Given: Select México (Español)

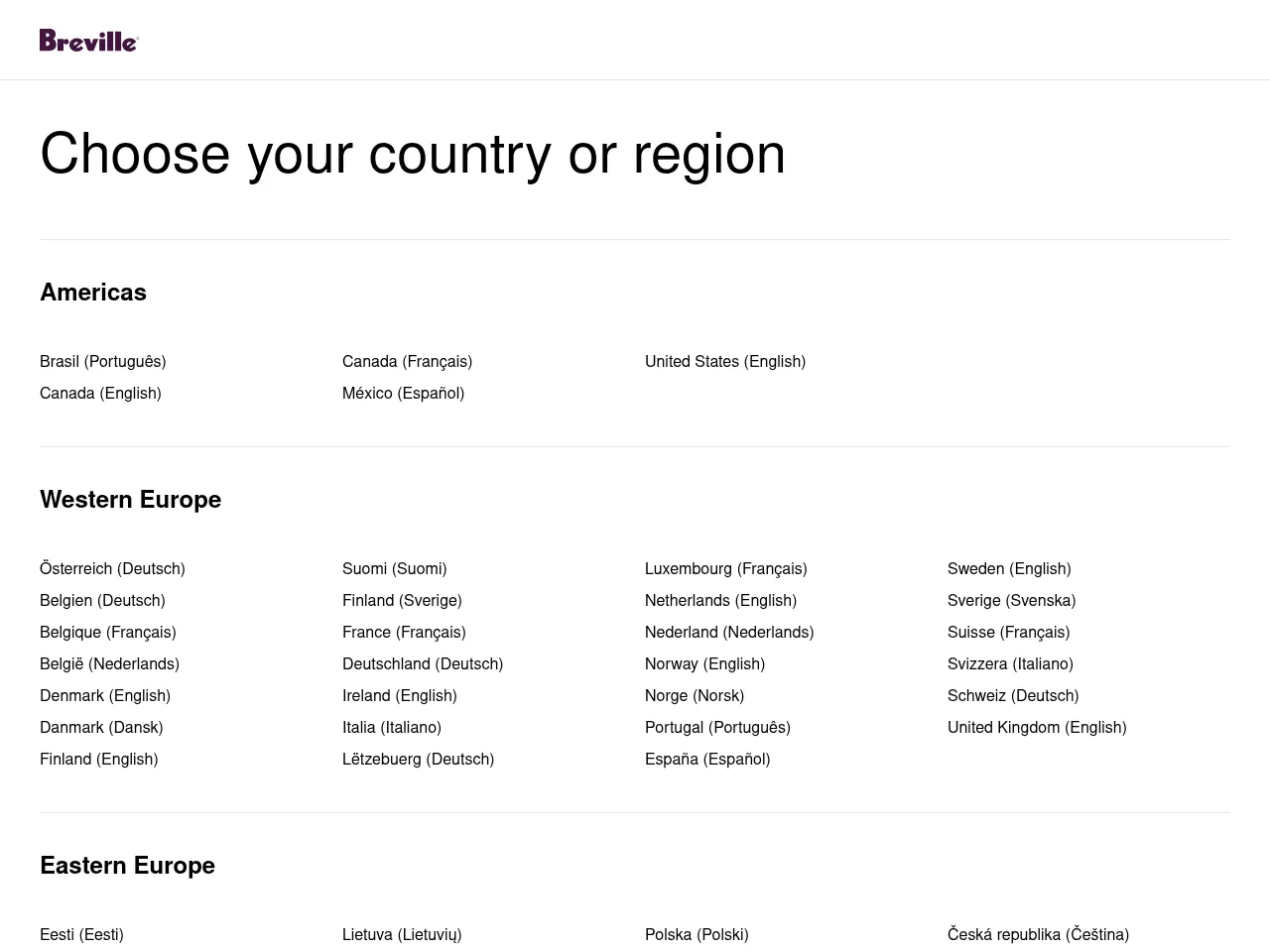Looking at the screenshot, I should tap(403, 394).
